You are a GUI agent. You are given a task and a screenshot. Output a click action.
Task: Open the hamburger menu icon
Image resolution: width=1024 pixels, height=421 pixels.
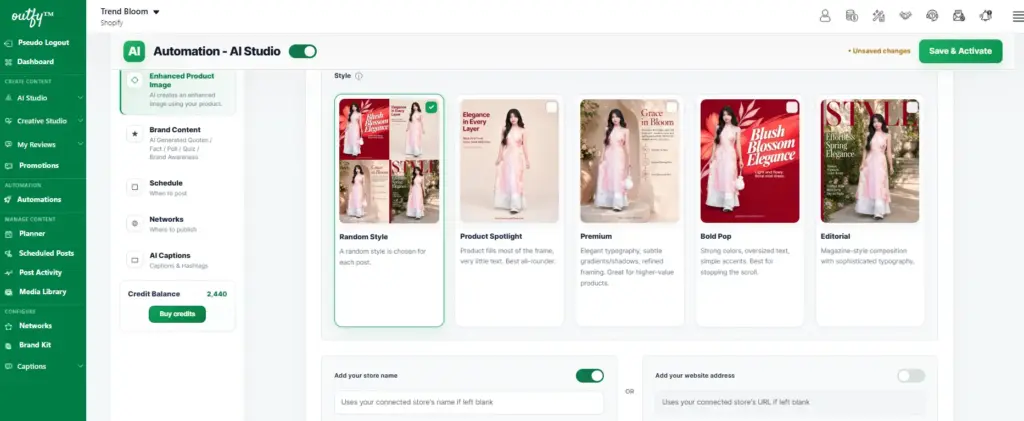[x=1017, y=16]
